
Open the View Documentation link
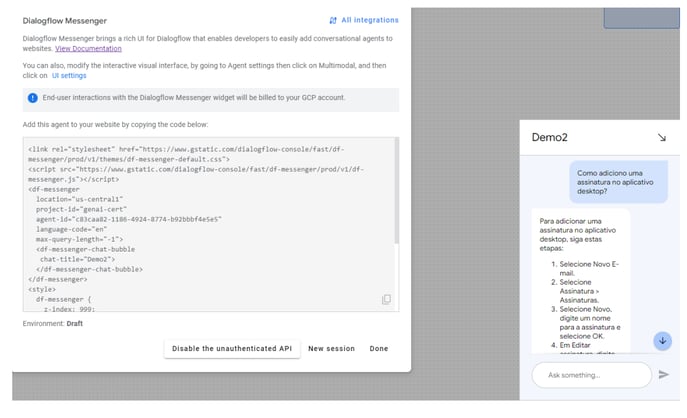pyautogui.click(x=88, y=49)
